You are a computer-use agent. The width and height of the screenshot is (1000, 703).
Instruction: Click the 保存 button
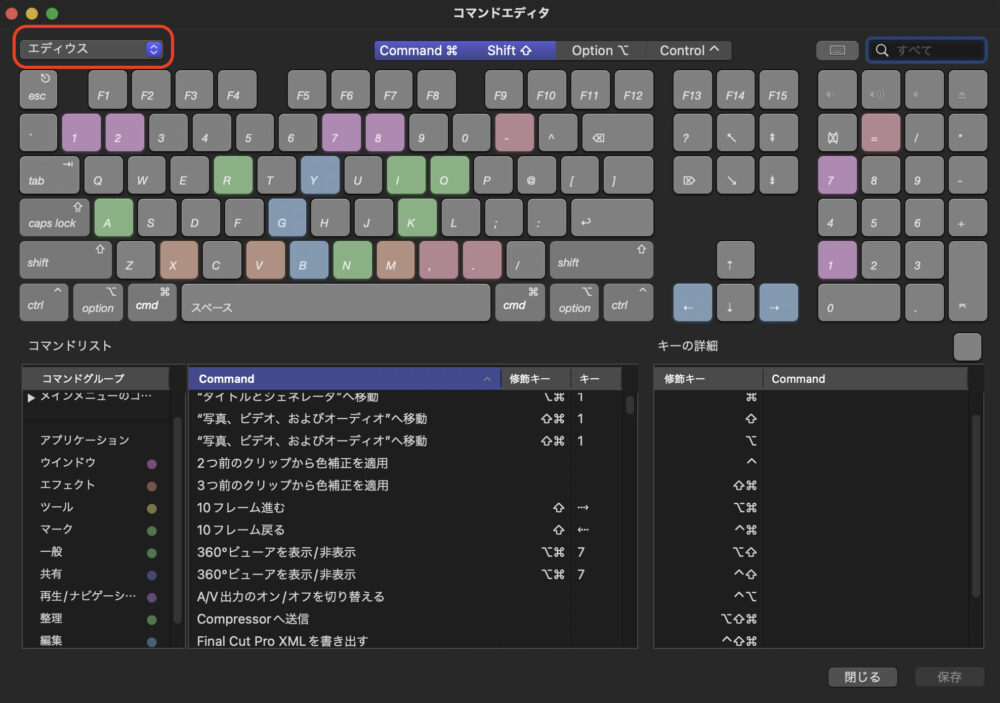[x=949, y=677]
